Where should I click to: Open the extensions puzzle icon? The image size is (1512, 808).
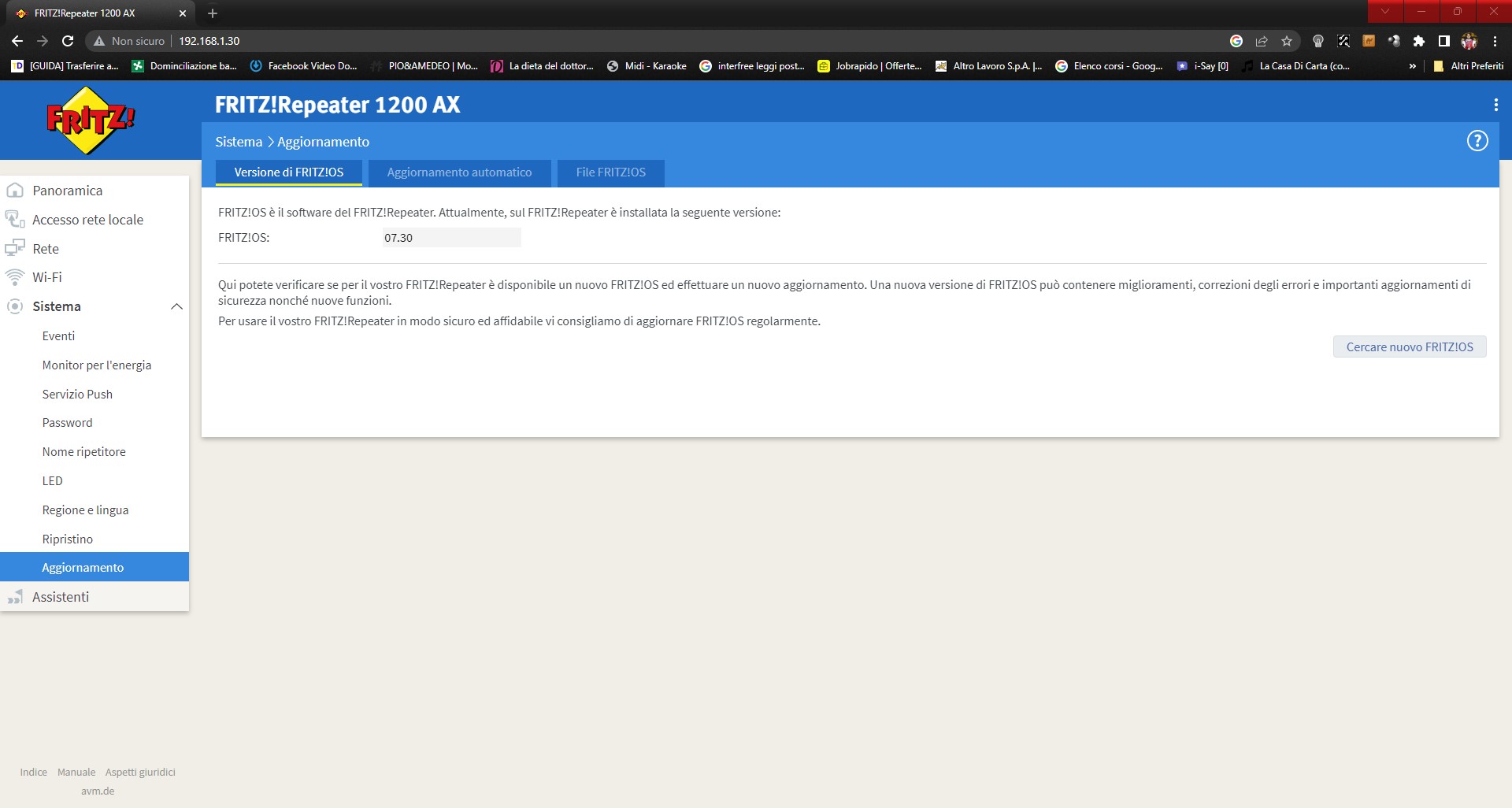pyautogui.click(x=1419, y=41)
